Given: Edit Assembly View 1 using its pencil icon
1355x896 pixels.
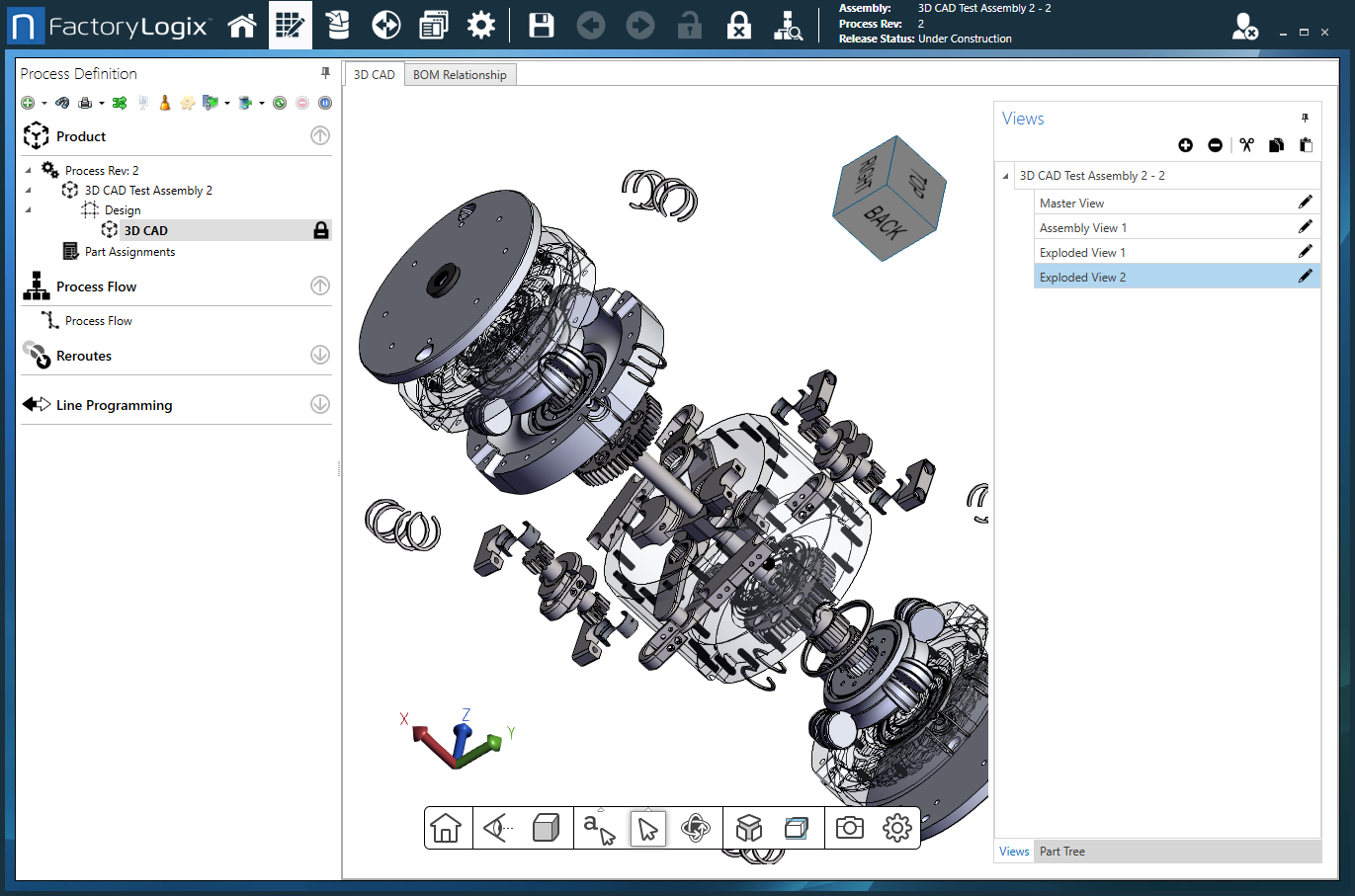Looking at the screenshot, I should [1305, 227].
